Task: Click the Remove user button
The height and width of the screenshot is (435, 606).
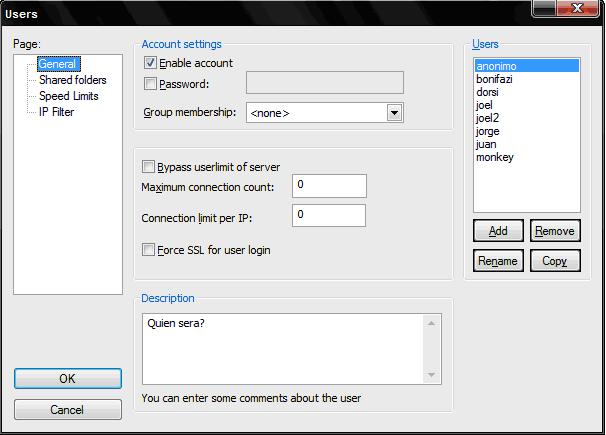Action: click(555, 231)
